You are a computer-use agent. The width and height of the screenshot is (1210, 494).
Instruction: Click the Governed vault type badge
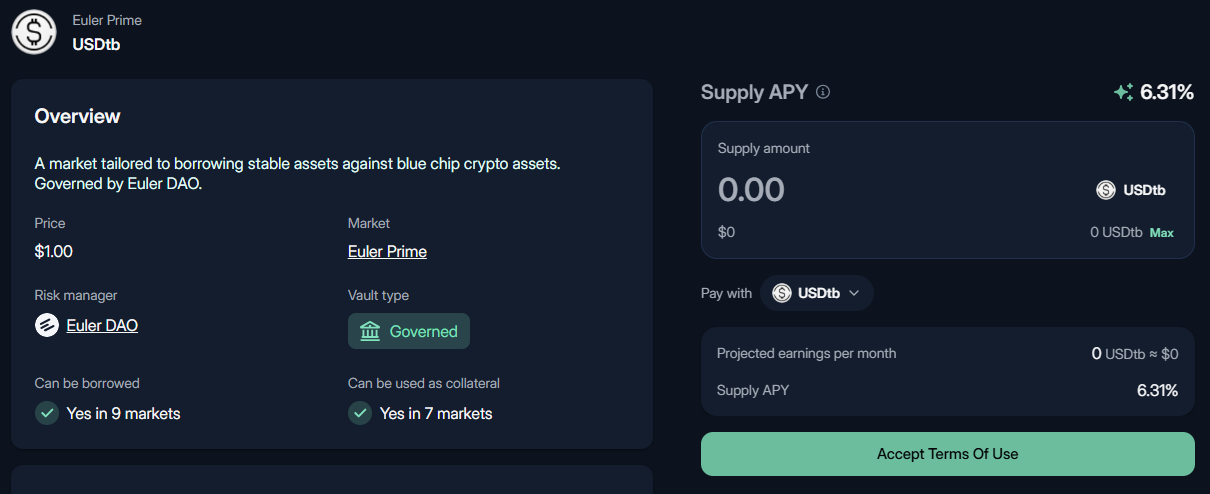click(409, 331)
